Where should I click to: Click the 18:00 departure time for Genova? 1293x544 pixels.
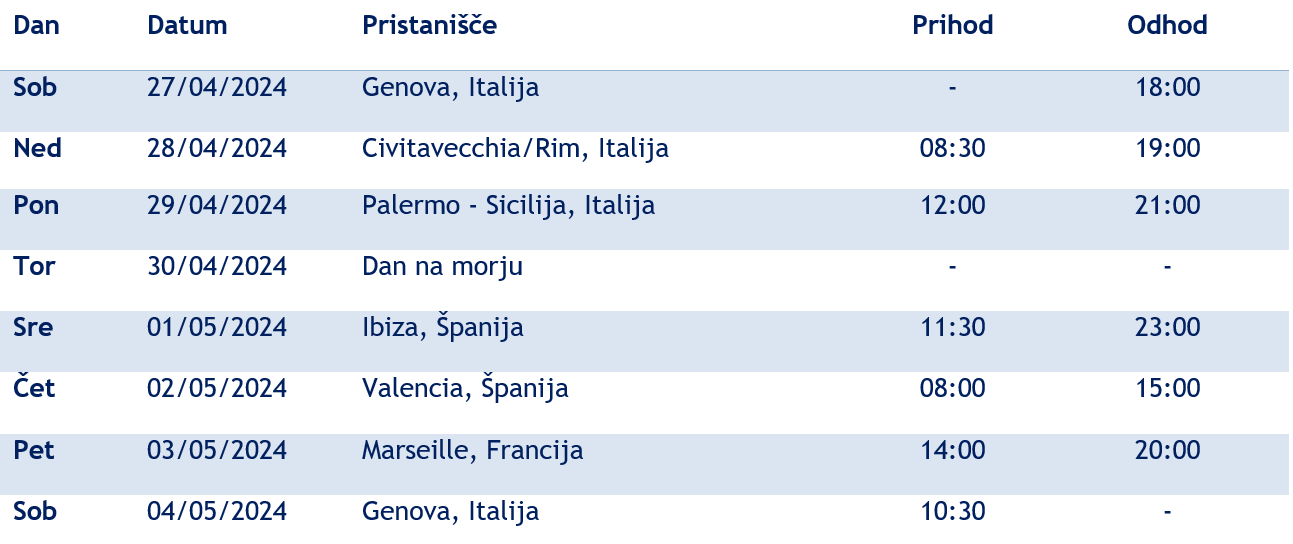point(1167,88)
